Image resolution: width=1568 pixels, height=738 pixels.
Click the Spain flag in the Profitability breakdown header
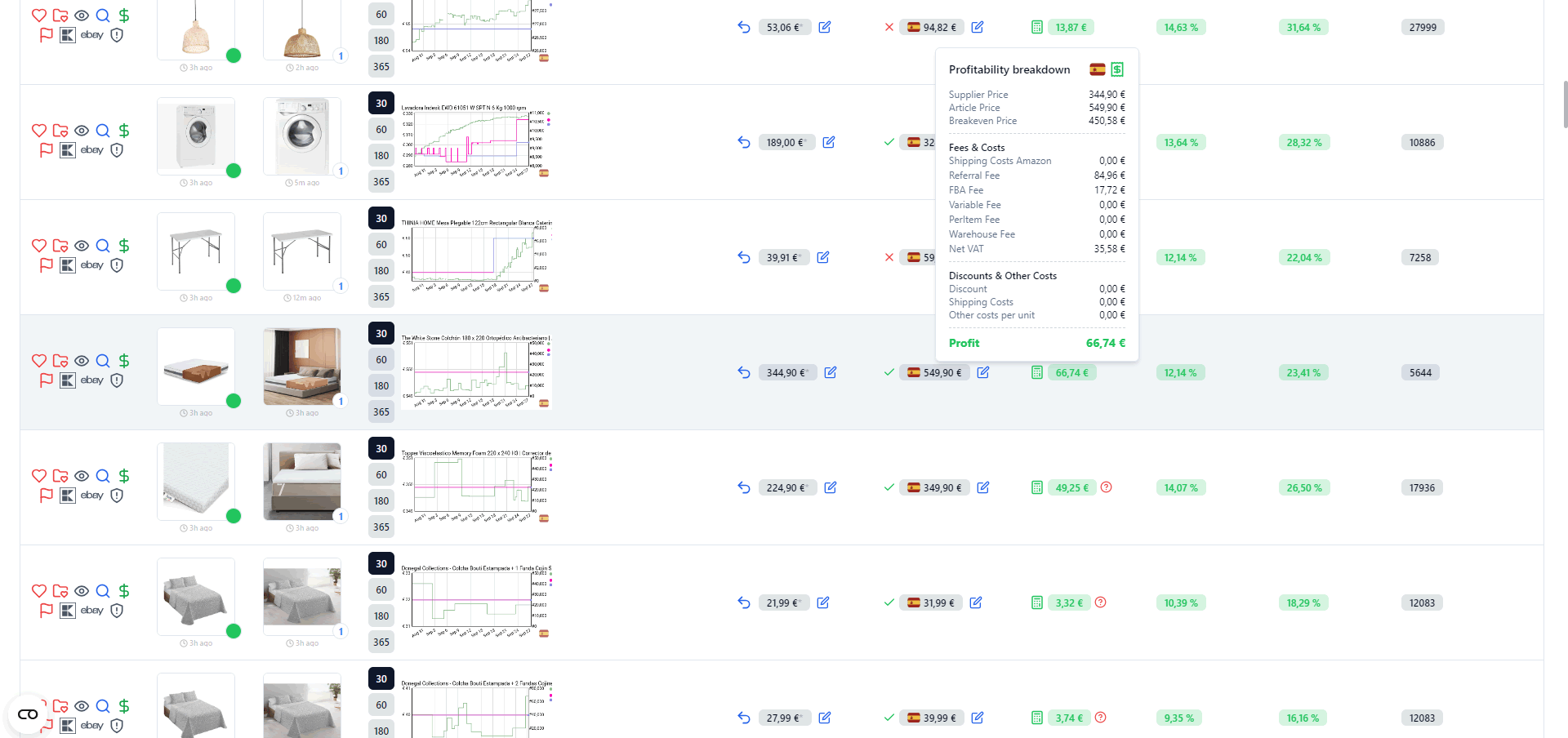1098,69
